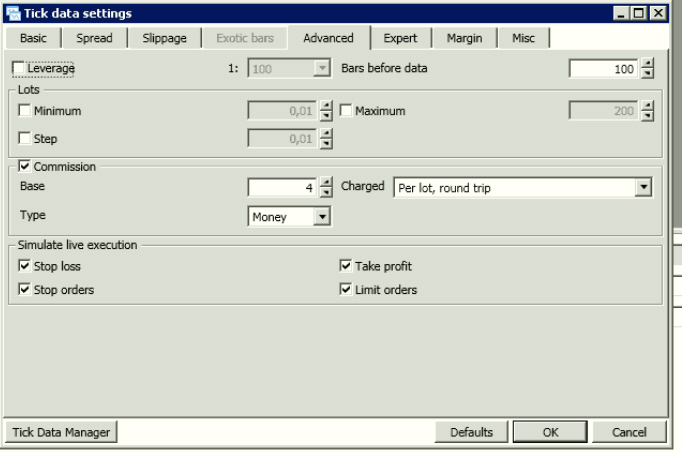Screen dimensions: 682x453
Task: Open the Spread tab
Action: pyautogui.click(x=94, y=38)
